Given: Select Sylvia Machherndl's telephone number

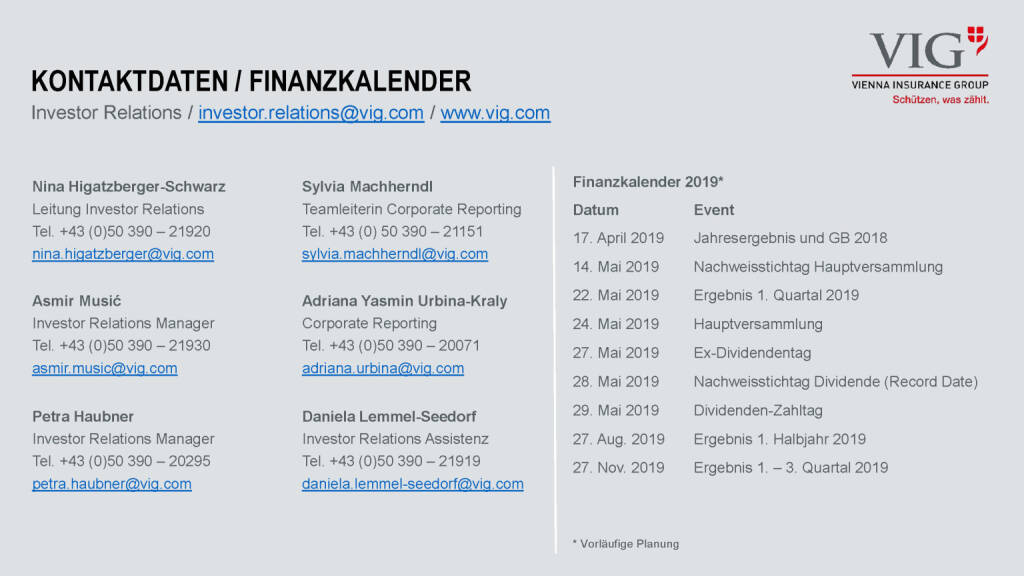Looking at the screenshot, I should tap(393, 231).
